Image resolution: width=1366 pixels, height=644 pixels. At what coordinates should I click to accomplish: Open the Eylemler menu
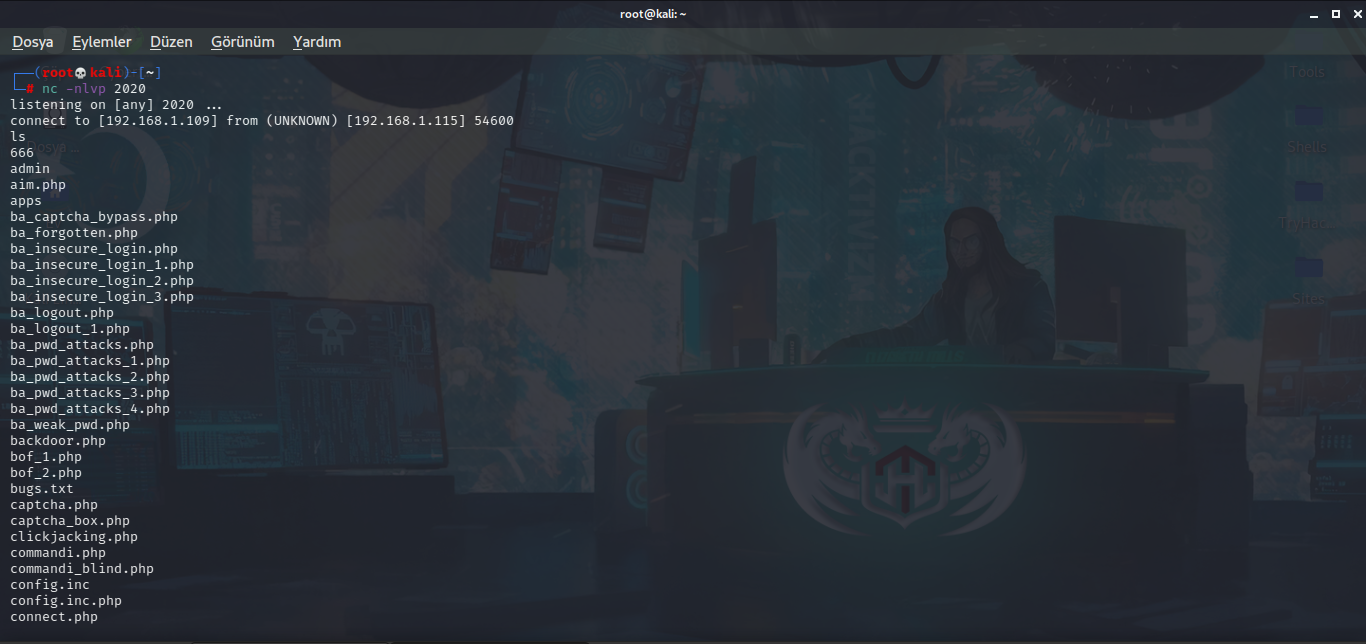(x=102, y=42)
